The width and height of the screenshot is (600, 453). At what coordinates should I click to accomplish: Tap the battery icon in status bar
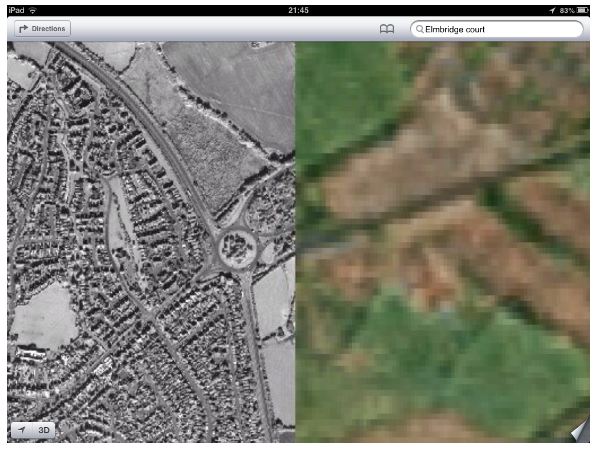click(x=585, y=9)
